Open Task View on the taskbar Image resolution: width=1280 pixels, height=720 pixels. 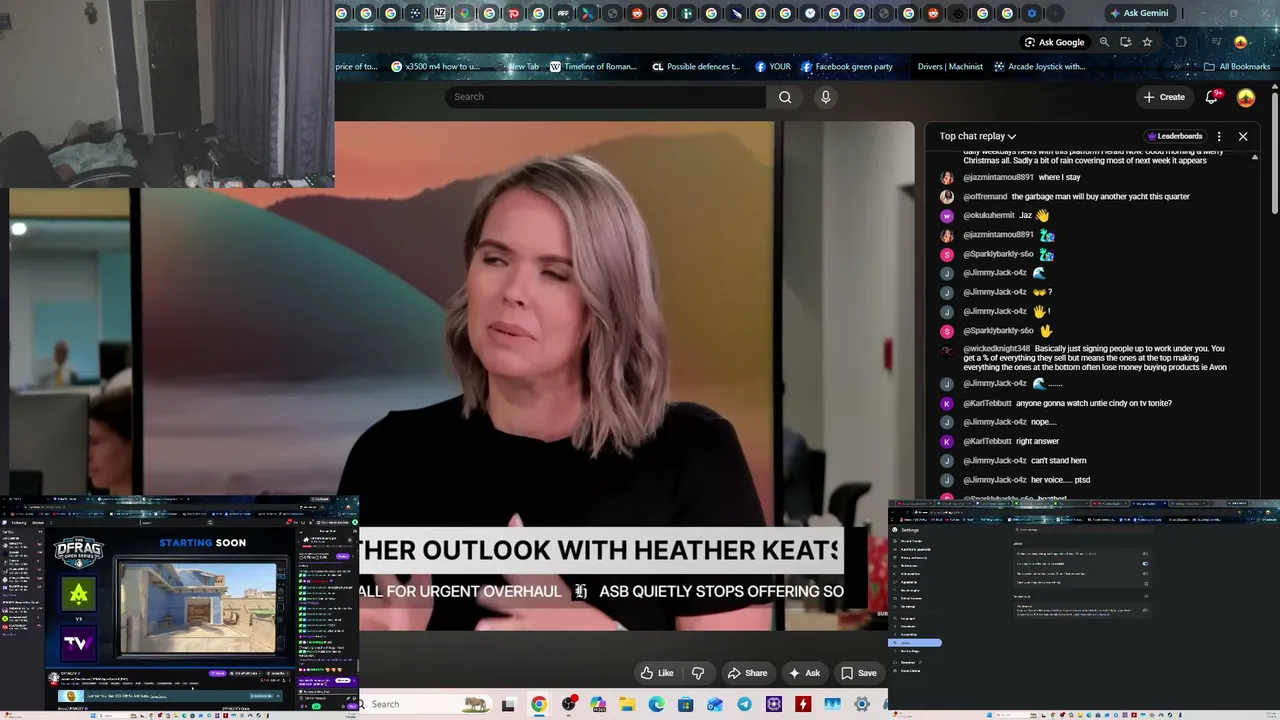[x=508, y=704]
